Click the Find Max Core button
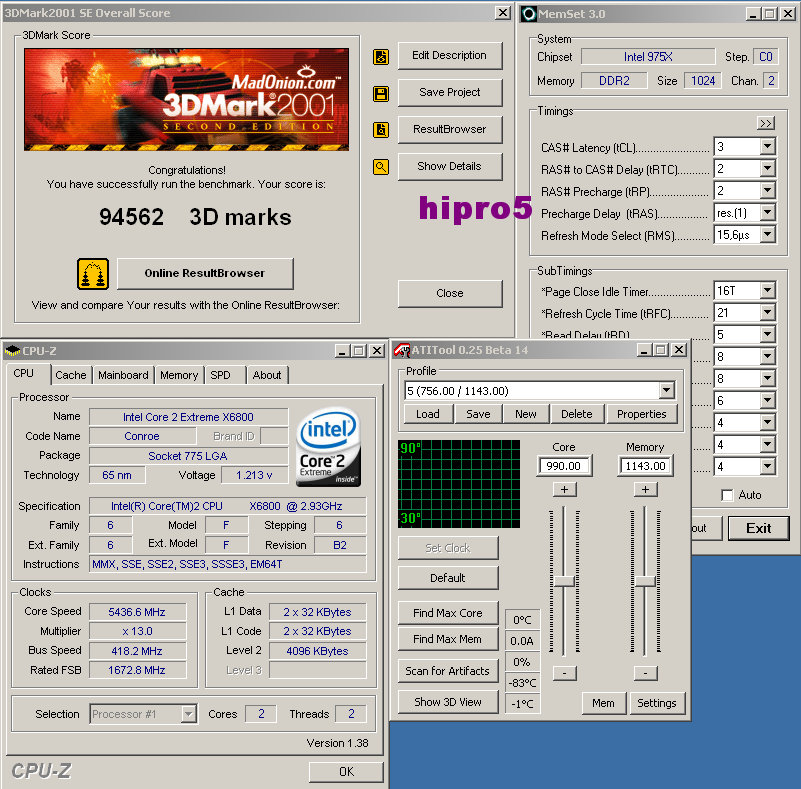 pyautogui.click(x=448, y=613)
